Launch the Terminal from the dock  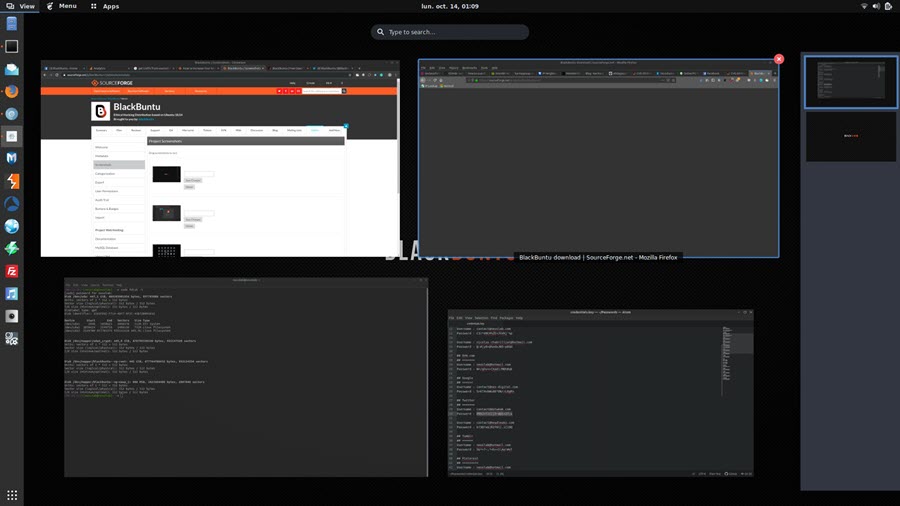pos(11,46)
